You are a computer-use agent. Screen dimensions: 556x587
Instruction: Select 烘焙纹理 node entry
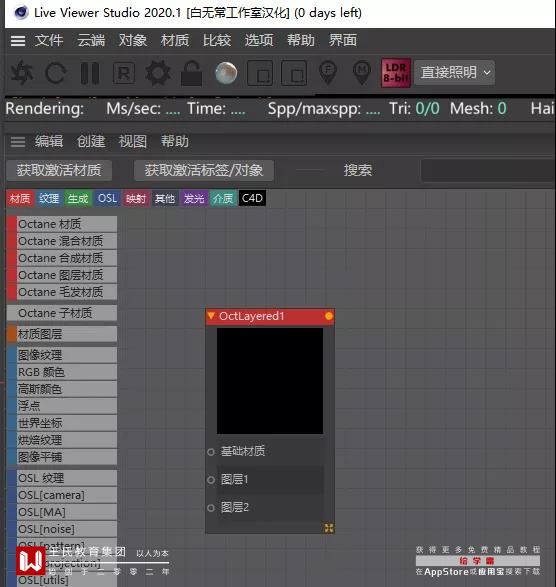[62, 440]
